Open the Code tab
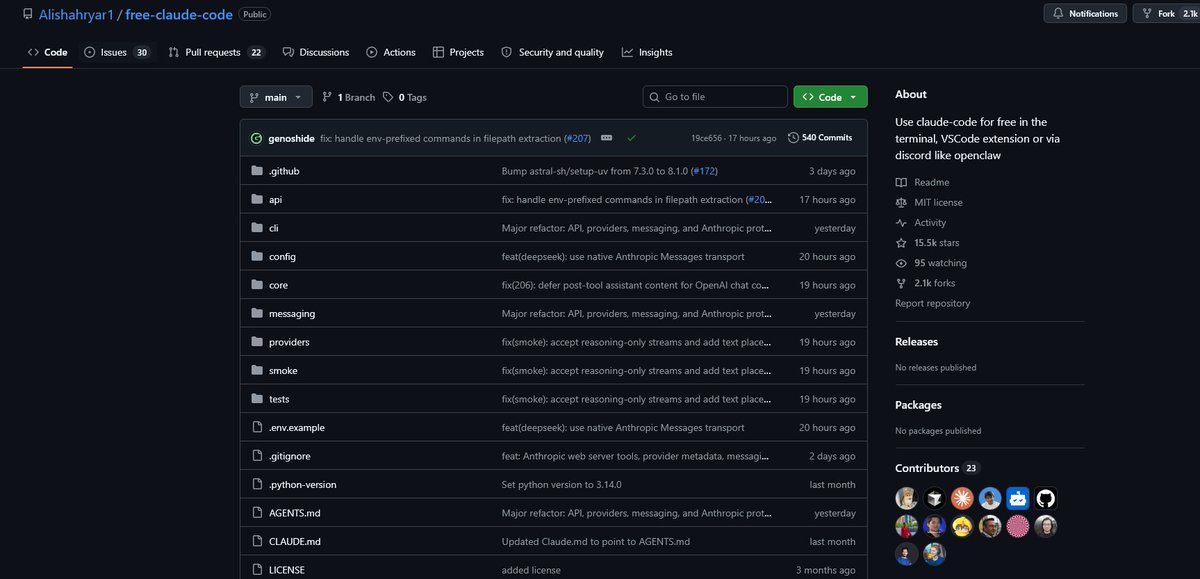This screenshot has height=579, width=1200. point(48,52)
